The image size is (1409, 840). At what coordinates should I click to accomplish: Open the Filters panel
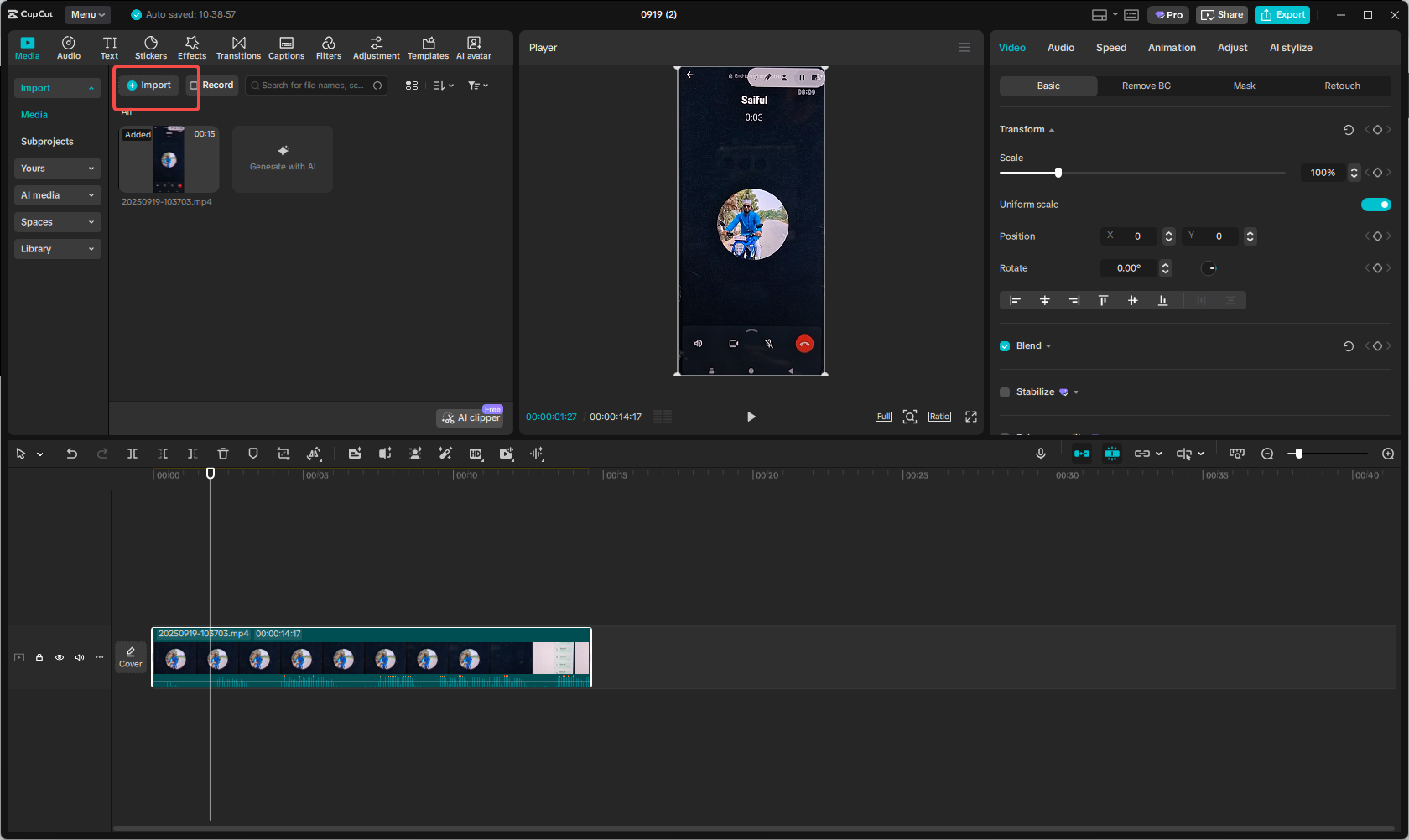click(328, 48)
